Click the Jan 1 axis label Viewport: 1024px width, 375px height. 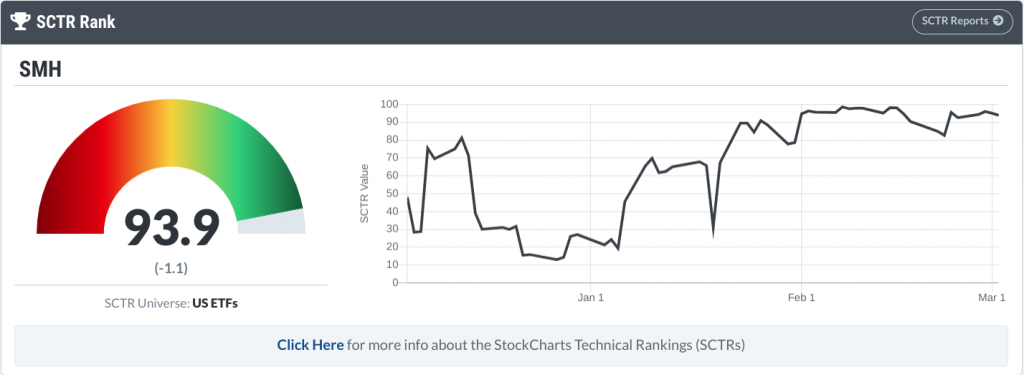point(590,298)
